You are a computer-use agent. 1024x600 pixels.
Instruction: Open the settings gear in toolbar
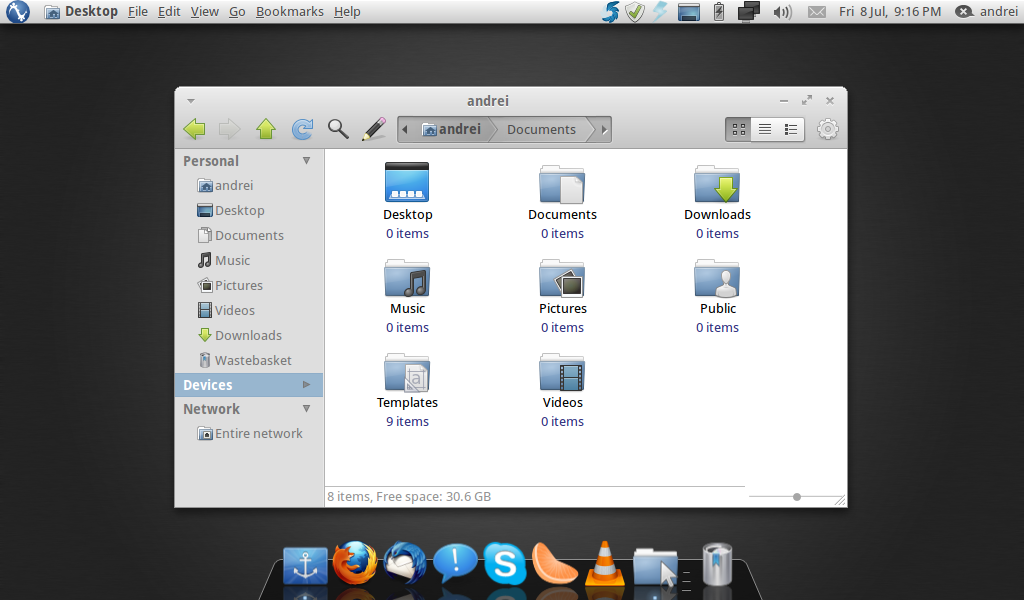coord(827,129)
